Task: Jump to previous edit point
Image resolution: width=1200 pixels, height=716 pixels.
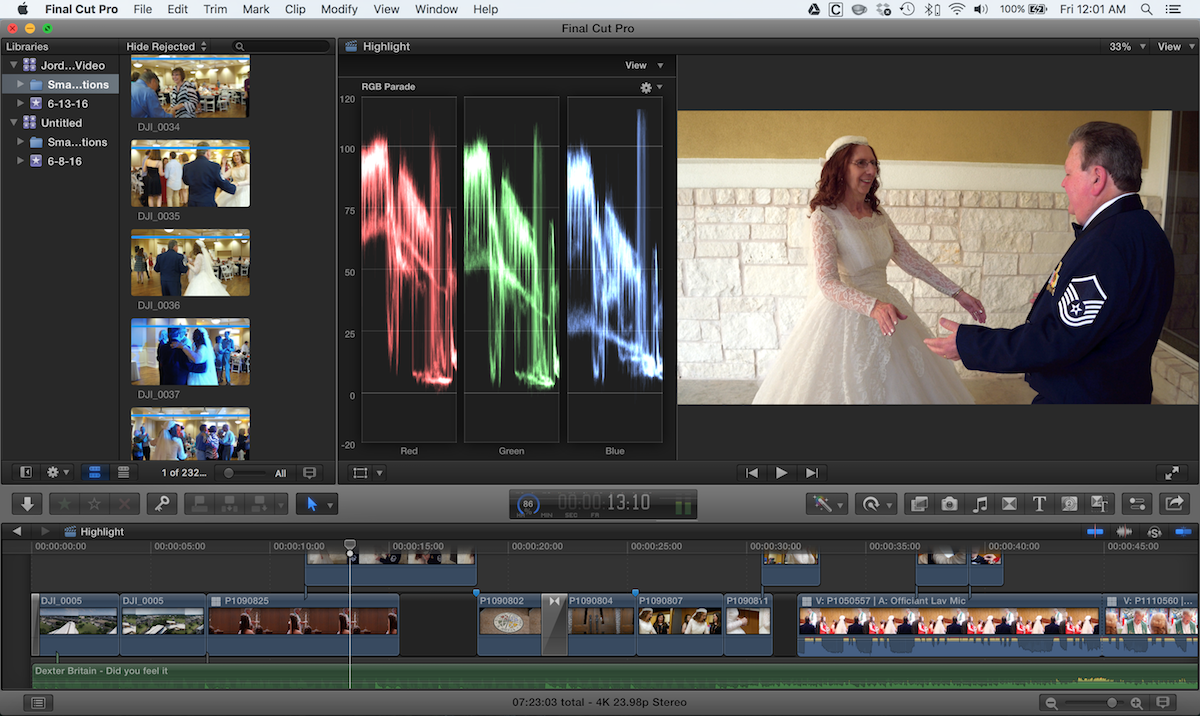Action: click(752, 472)
